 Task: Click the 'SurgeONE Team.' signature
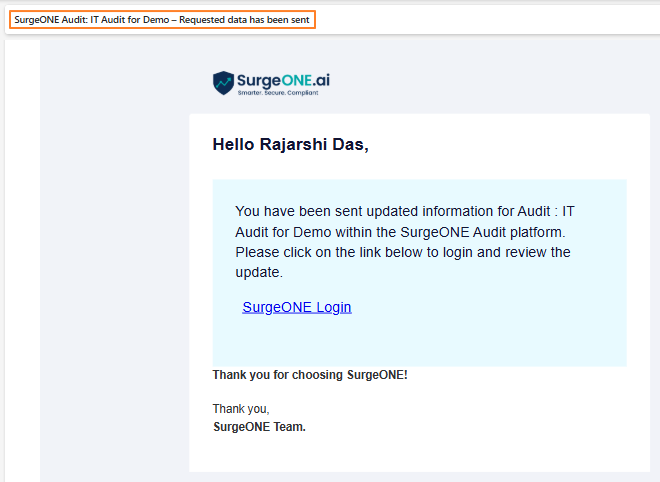[259, 427]
